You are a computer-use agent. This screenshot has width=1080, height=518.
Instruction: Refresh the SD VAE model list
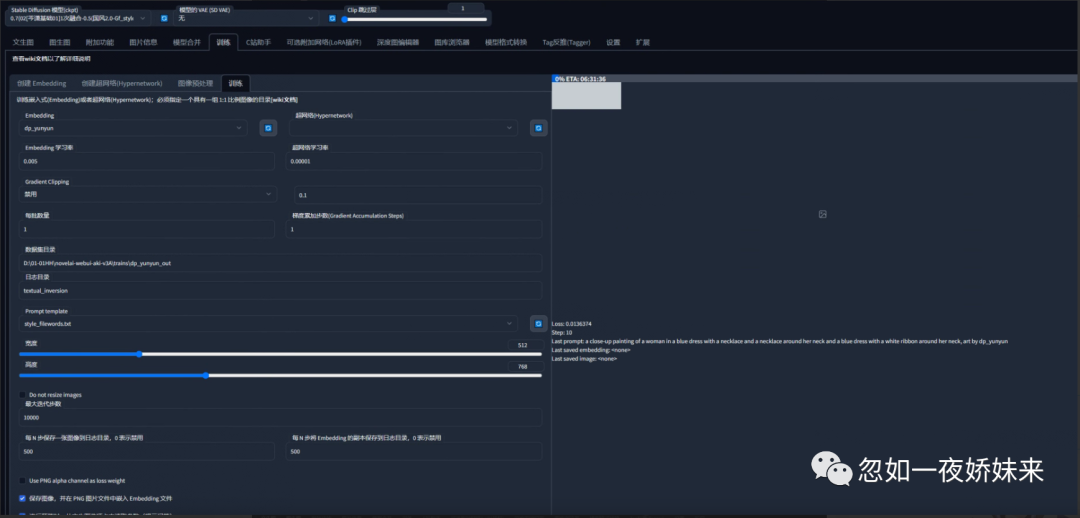click(332, 18)
